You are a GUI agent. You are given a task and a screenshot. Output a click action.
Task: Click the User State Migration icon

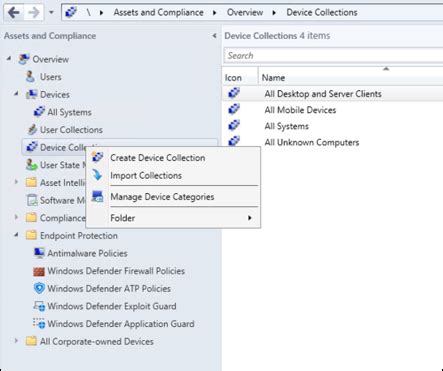[32, 165]
